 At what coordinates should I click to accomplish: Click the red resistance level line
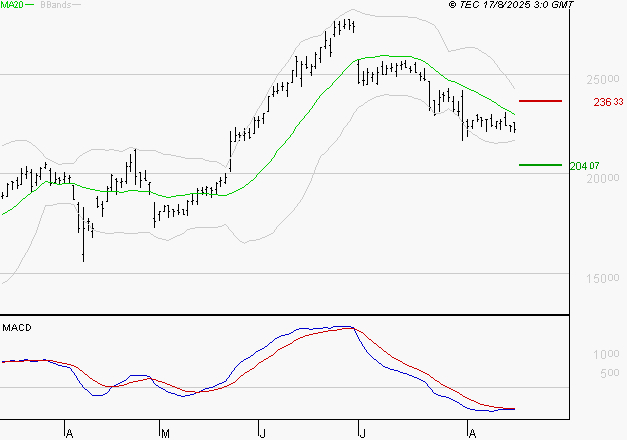pyautogui.click(x=540, y=101)
